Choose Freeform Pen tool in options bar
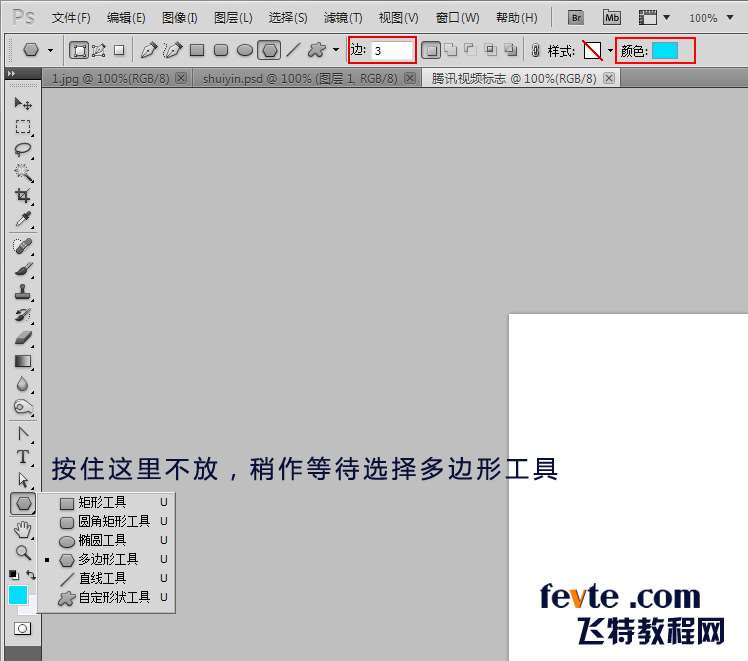 pos(173,50)
